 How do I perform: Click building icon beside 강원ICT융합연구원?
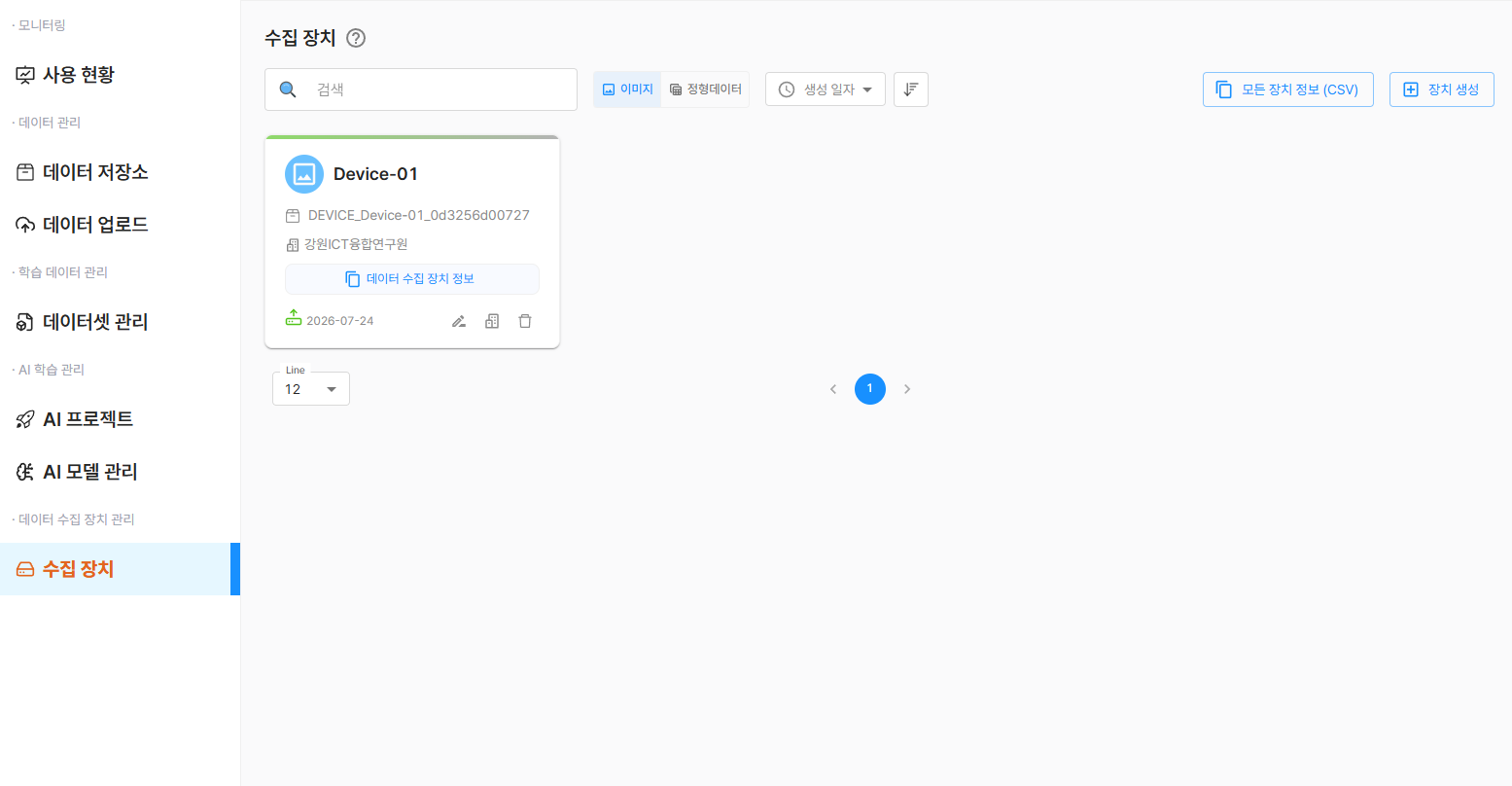coord(293,245)
